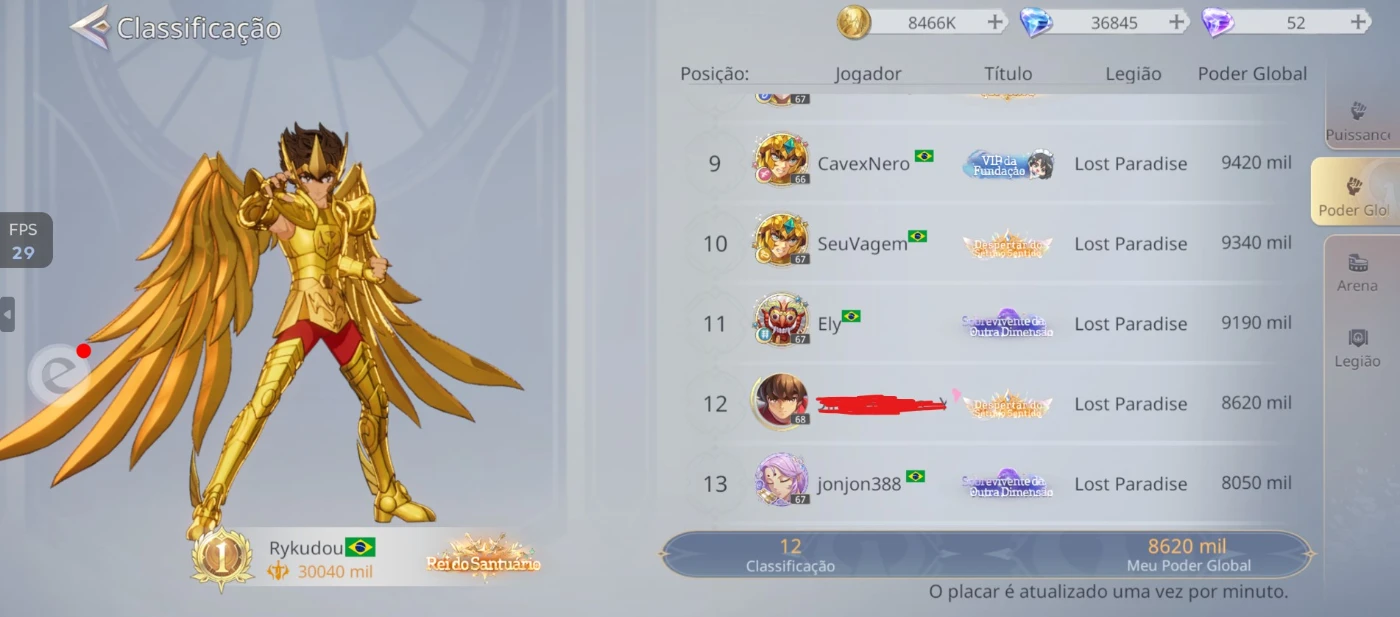Expand the left side panel arrow

tap(7, 314)
